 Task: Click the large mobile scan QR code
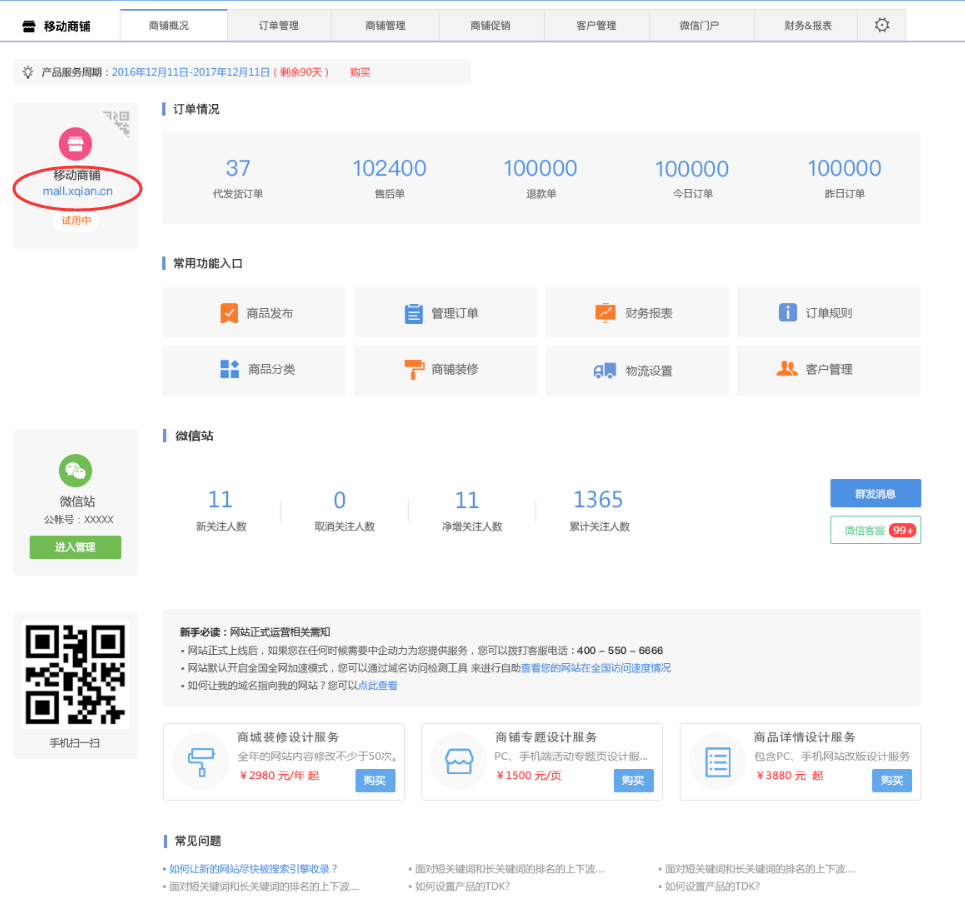[x=75, y=675]
